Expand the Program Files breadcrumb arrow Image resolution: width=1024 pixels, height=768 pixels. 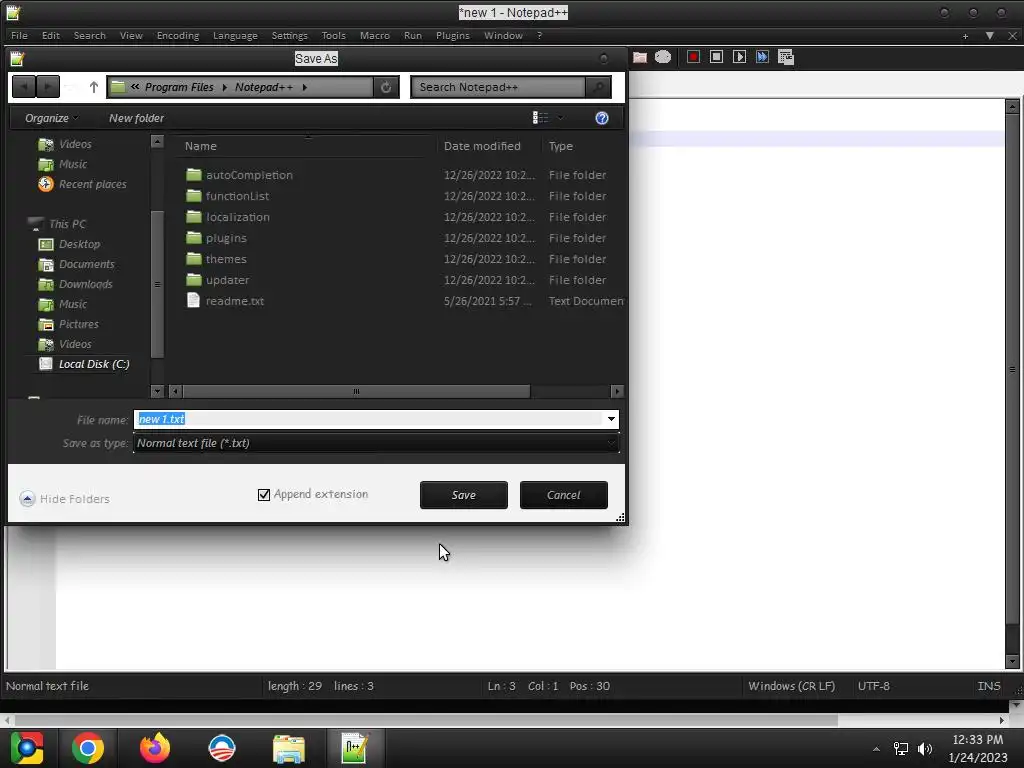224,87
